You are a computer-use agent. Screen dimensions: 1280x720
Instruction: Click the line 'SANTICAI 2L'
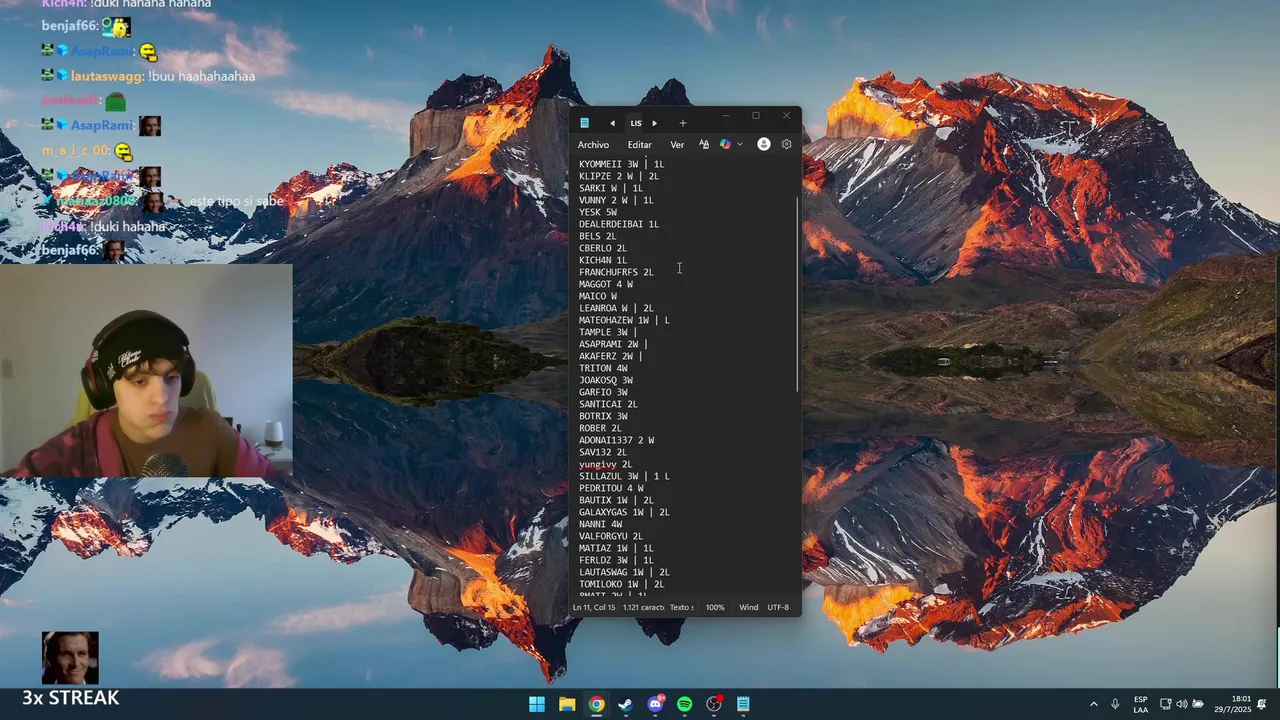pos(608,404)
